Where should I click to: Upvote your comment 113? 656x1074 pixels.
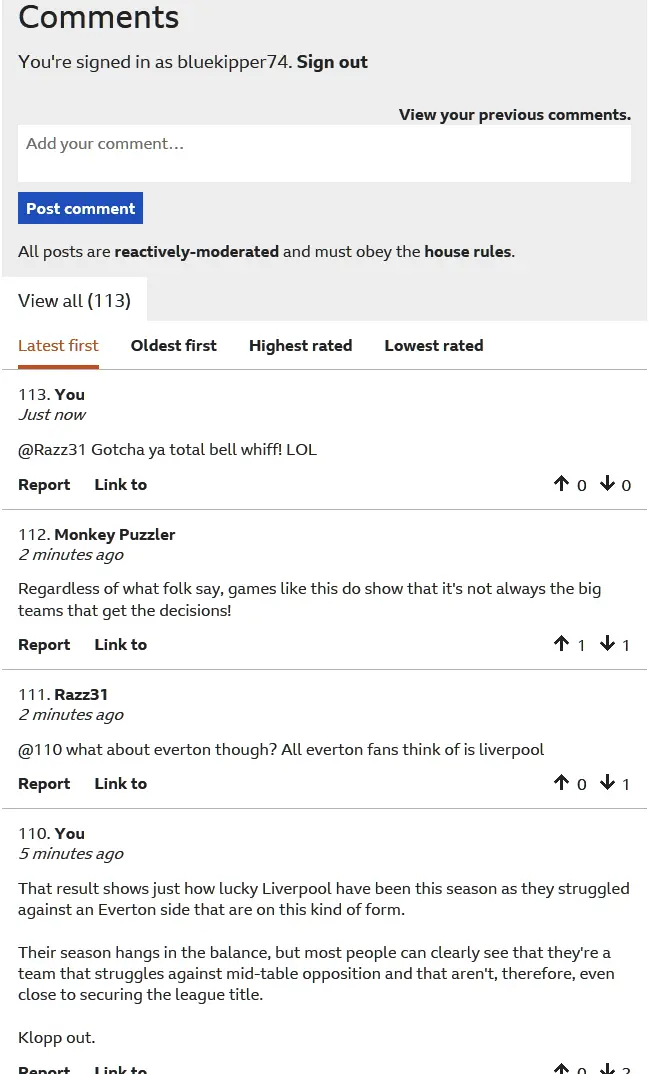[x=562, y=485]
